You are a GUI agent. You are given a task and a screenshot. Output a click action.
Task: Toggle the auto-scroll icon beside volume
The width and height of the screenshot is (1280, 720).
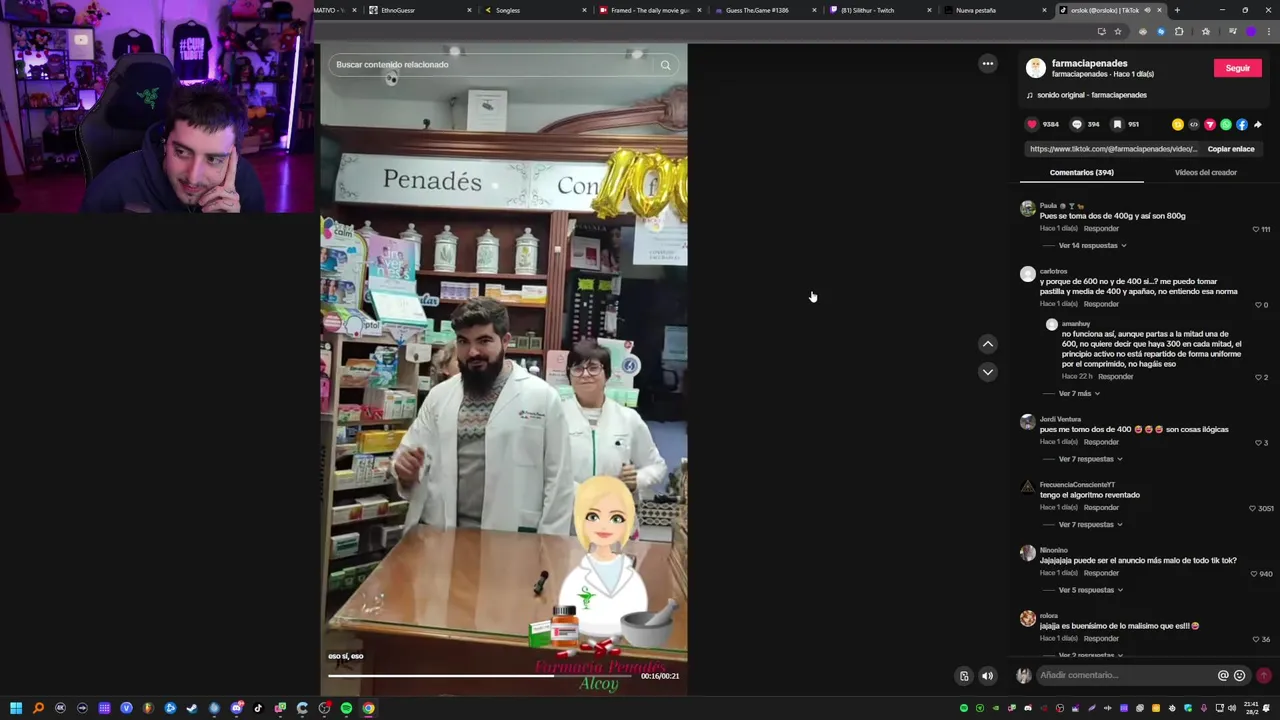coord(964,676)
